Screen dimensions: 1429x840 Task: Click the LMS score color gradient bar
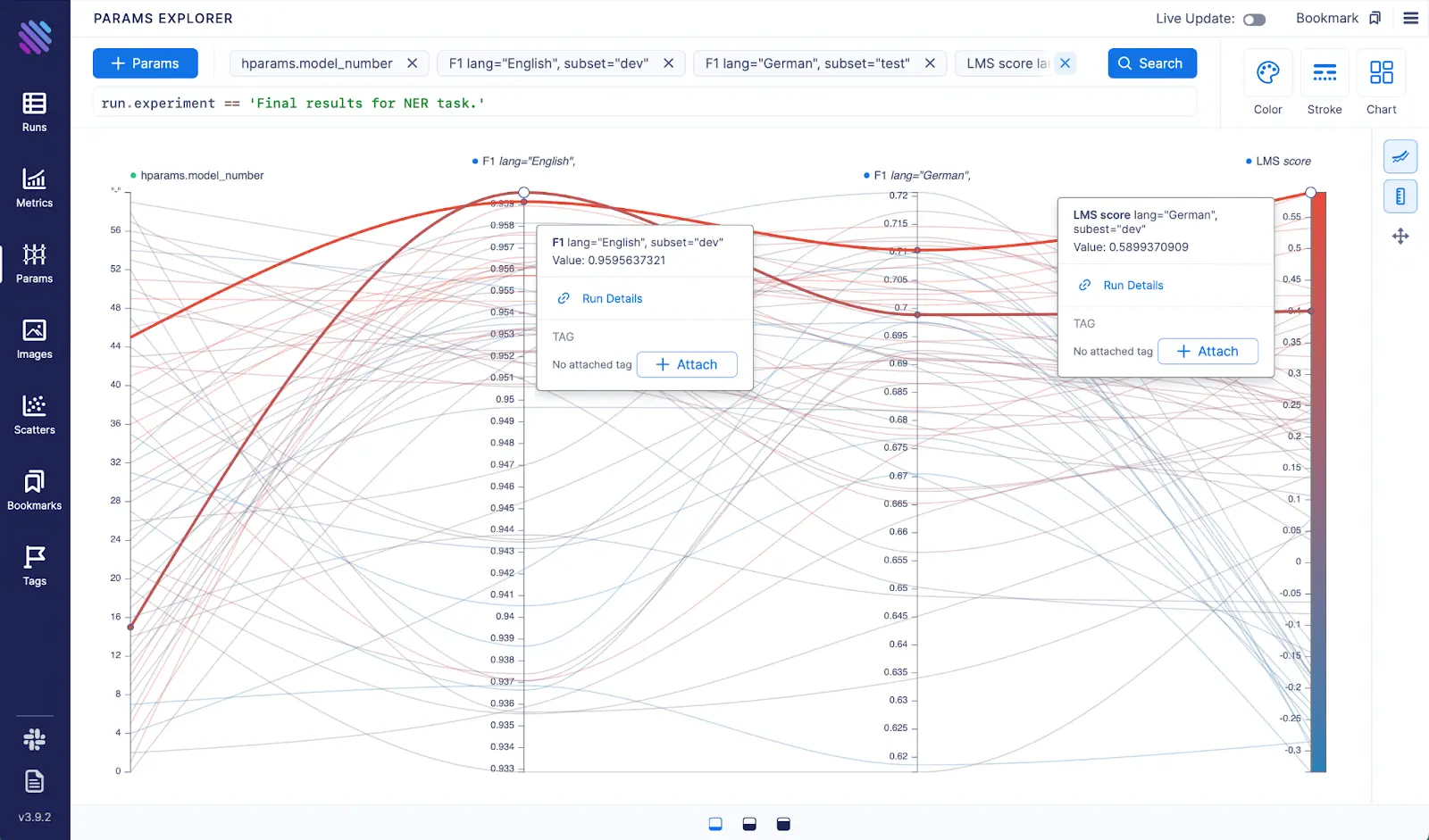tap(1318, 482)
